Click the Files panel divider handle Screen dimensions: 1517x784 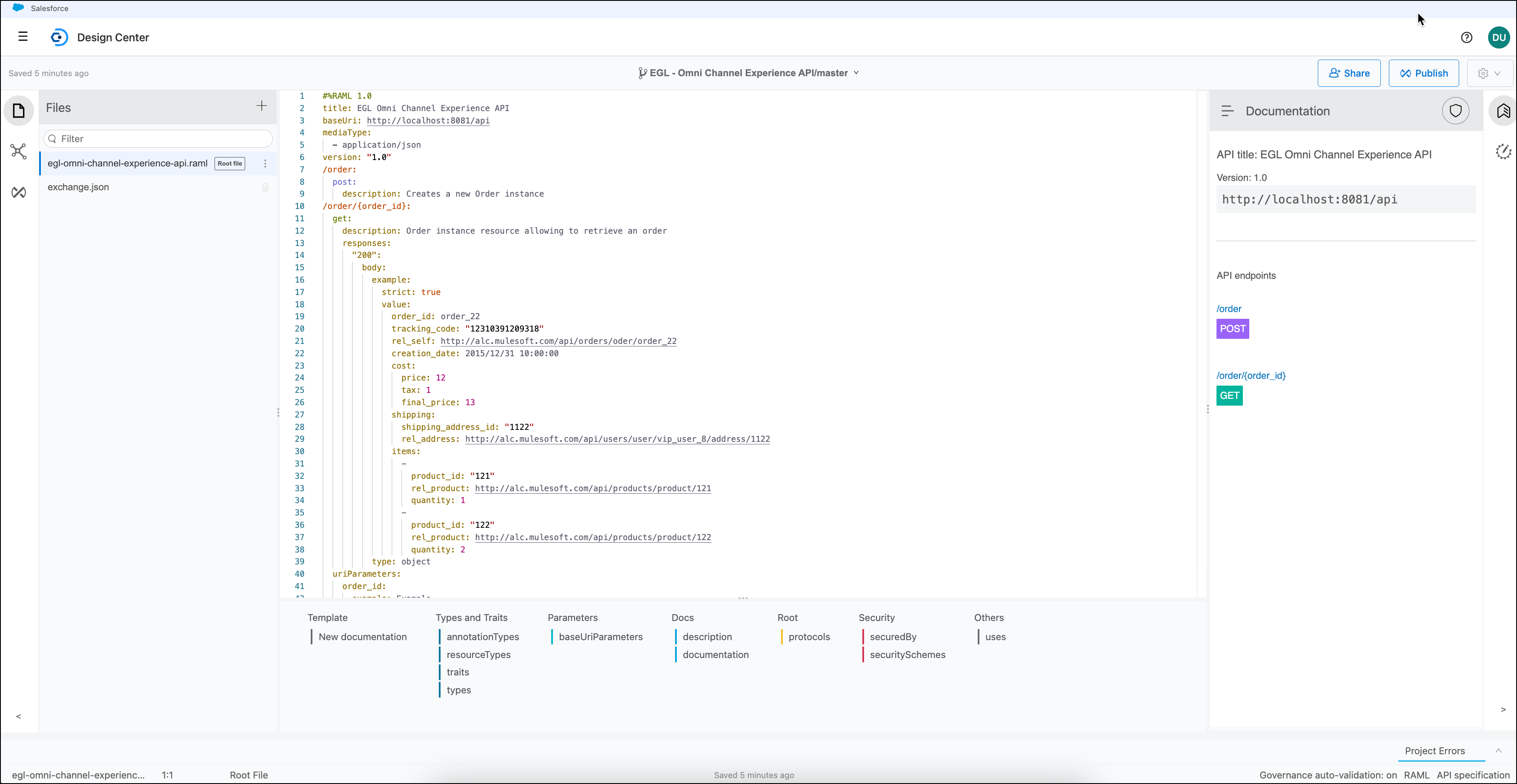click(278, 412)
